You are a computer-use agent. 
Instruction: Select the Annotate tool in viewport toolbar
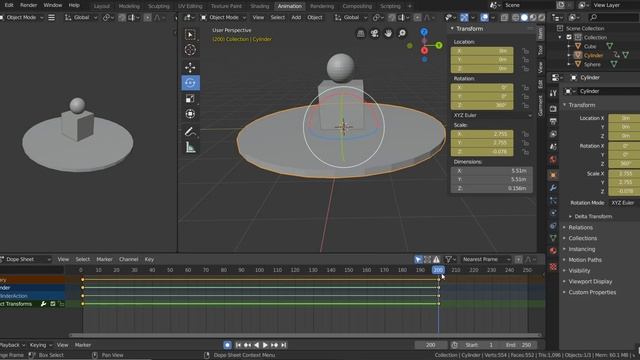(190, 132)
